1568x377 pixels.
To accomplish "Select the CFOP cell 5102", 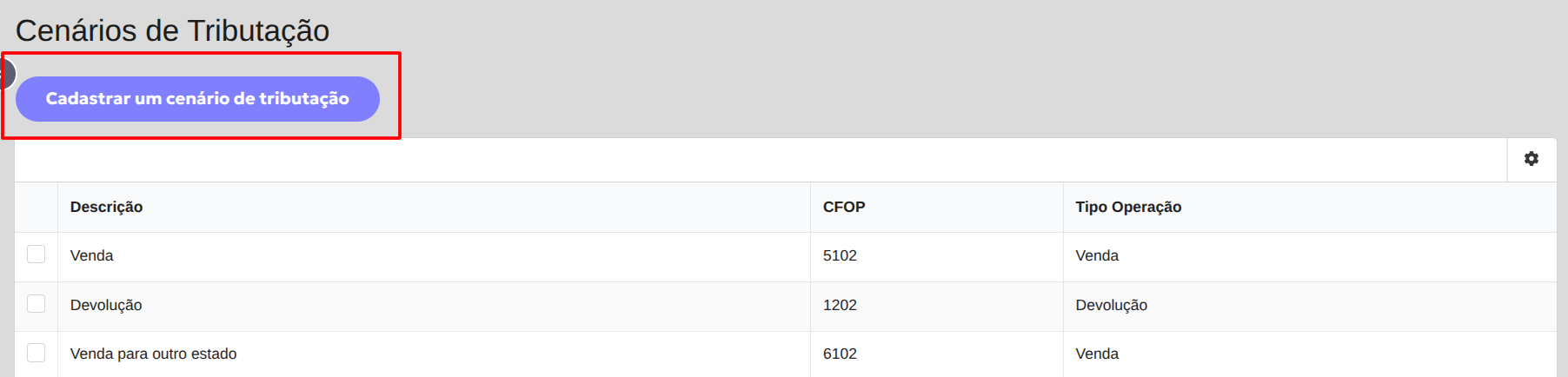I will coord(840,255).
